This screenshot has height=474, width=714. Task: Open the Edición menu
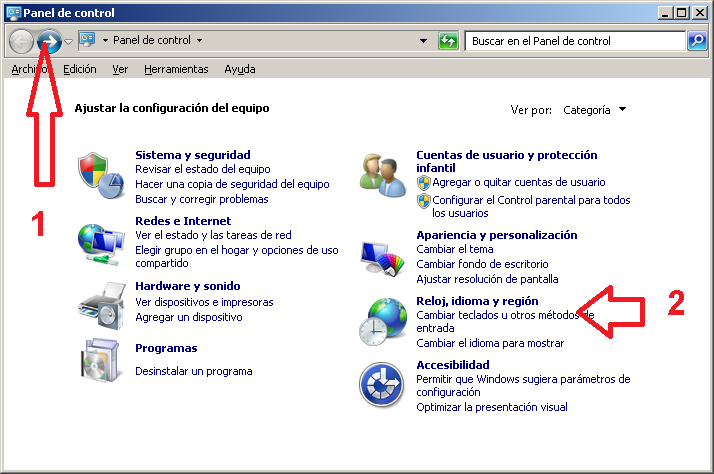tap(80, 69)
